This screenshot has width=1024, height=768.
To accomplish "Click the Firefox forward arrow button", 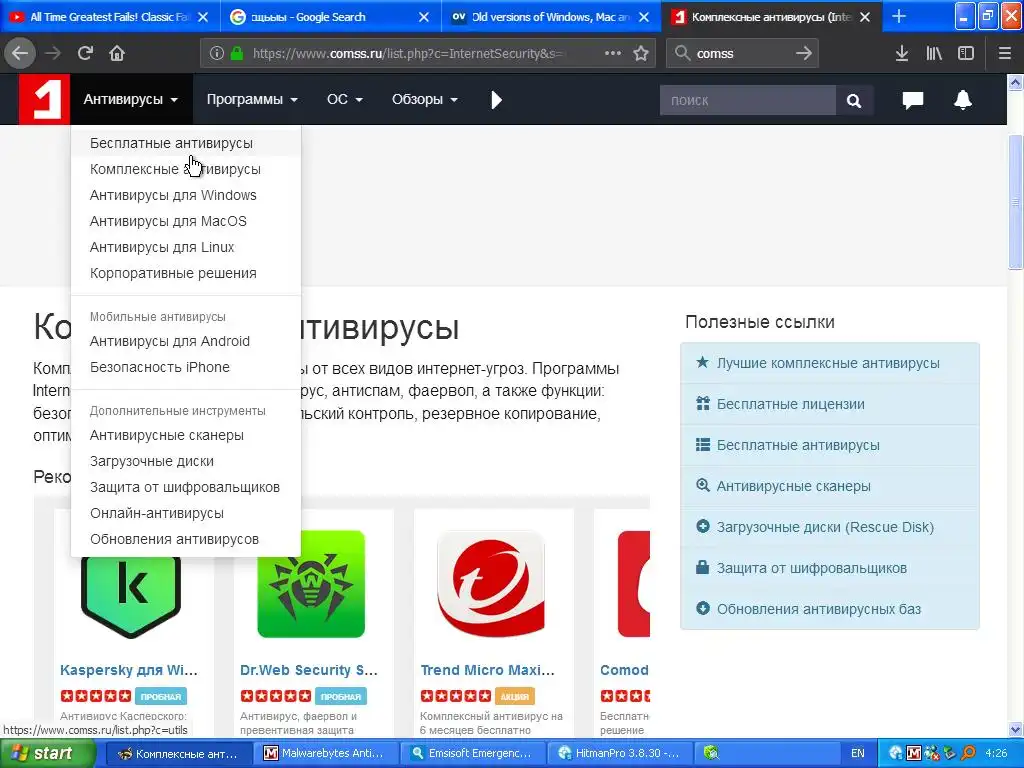I will (x=53, y=53).
